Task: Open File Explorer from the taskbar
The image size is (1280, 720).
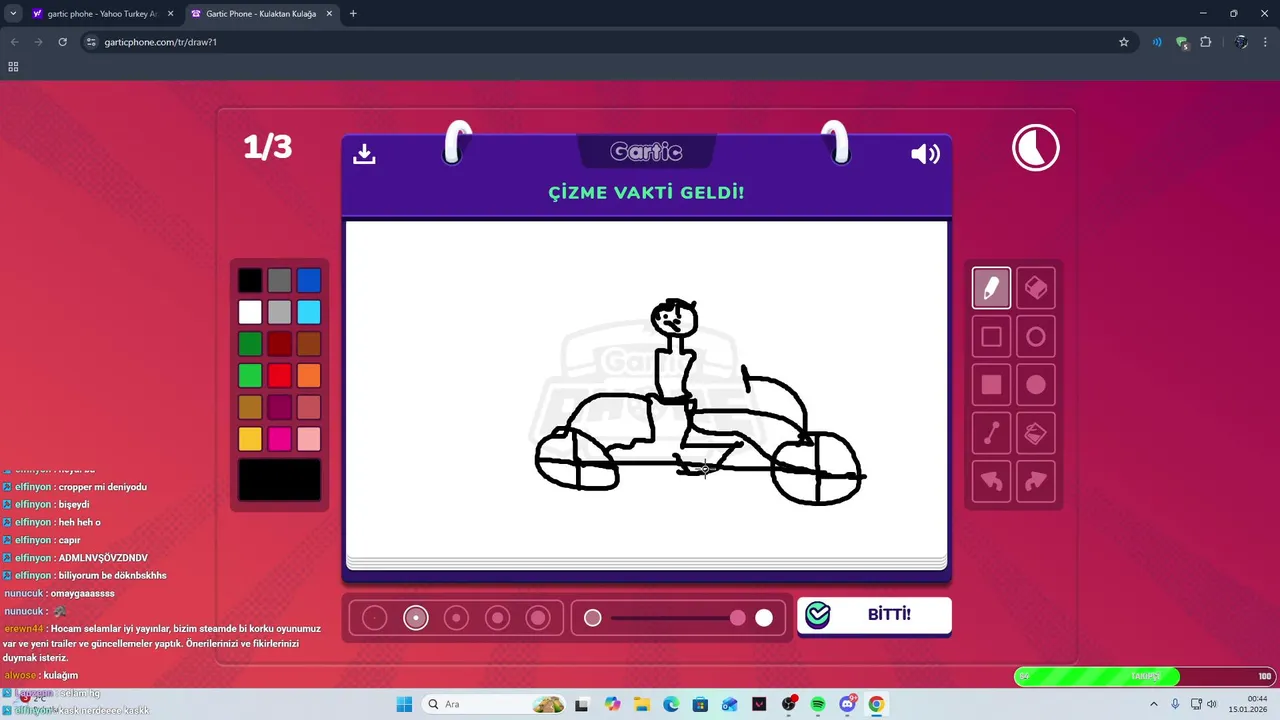Action: pyautogui.click(x=641, y=704)
